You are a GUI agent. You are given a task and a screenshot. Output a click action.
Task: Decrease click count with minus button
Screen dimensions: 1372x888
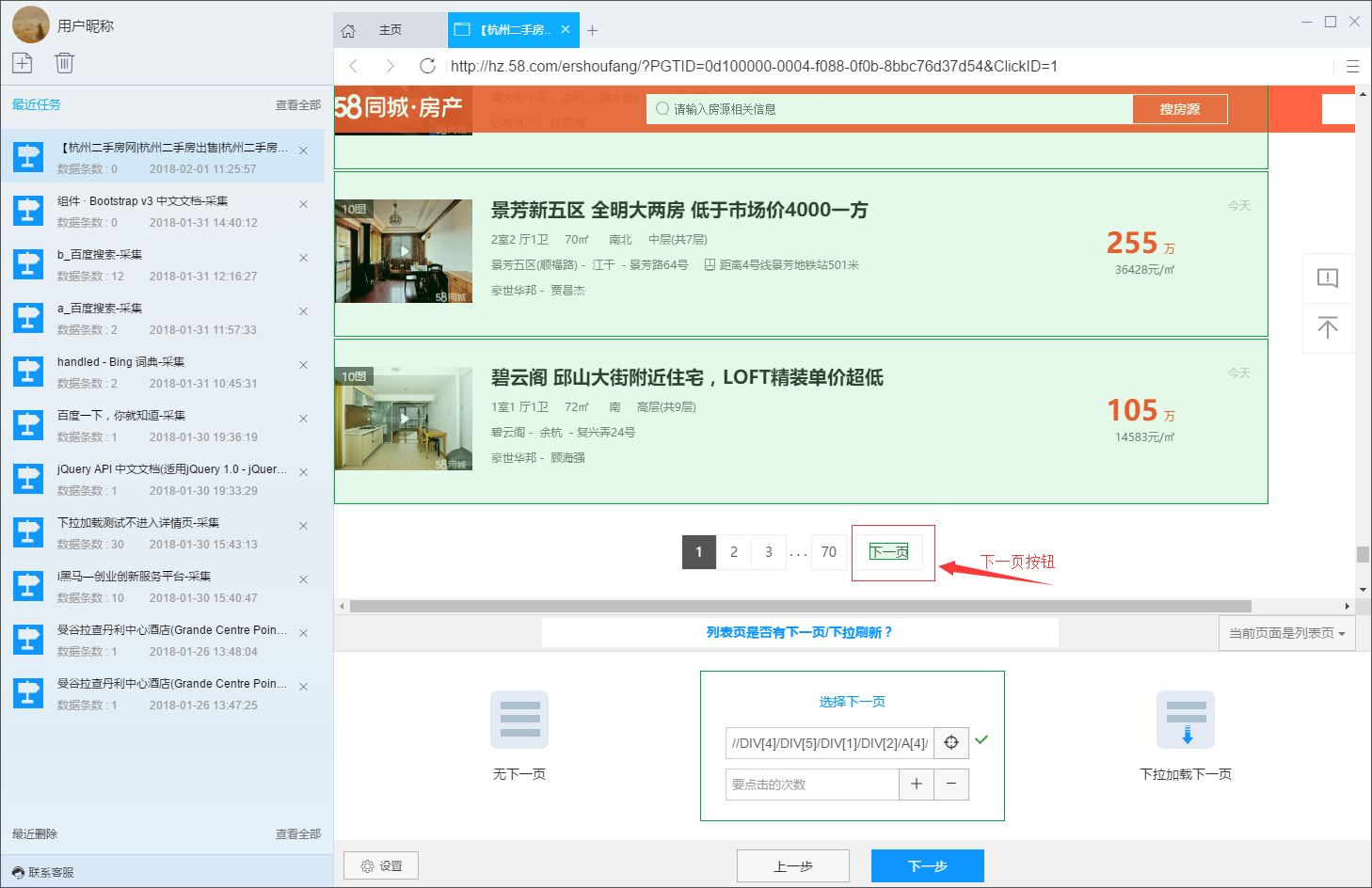point(951,784)
